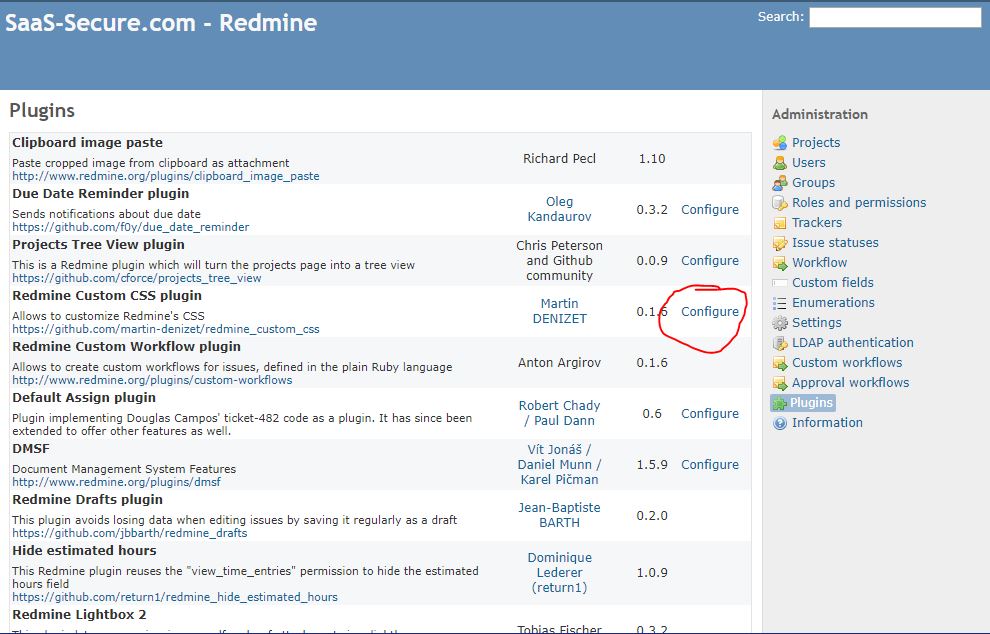Configure the Due Date Reminder plugin

tap(710, 209)
